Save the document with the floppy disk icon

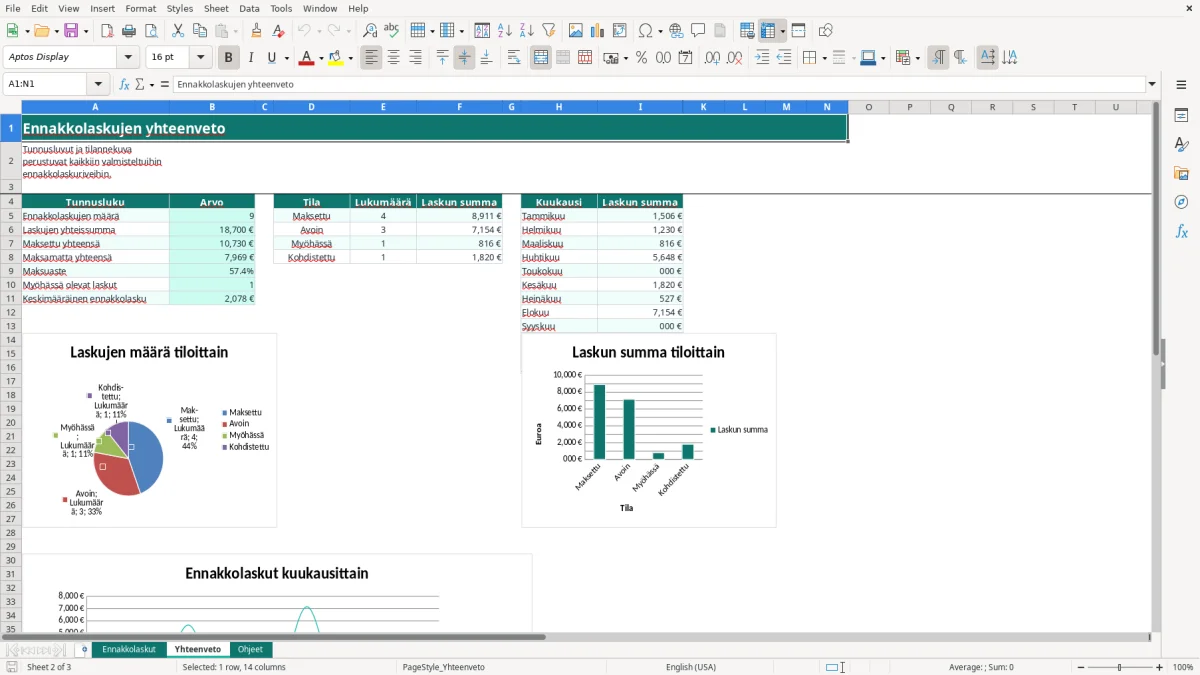(71, 31)
